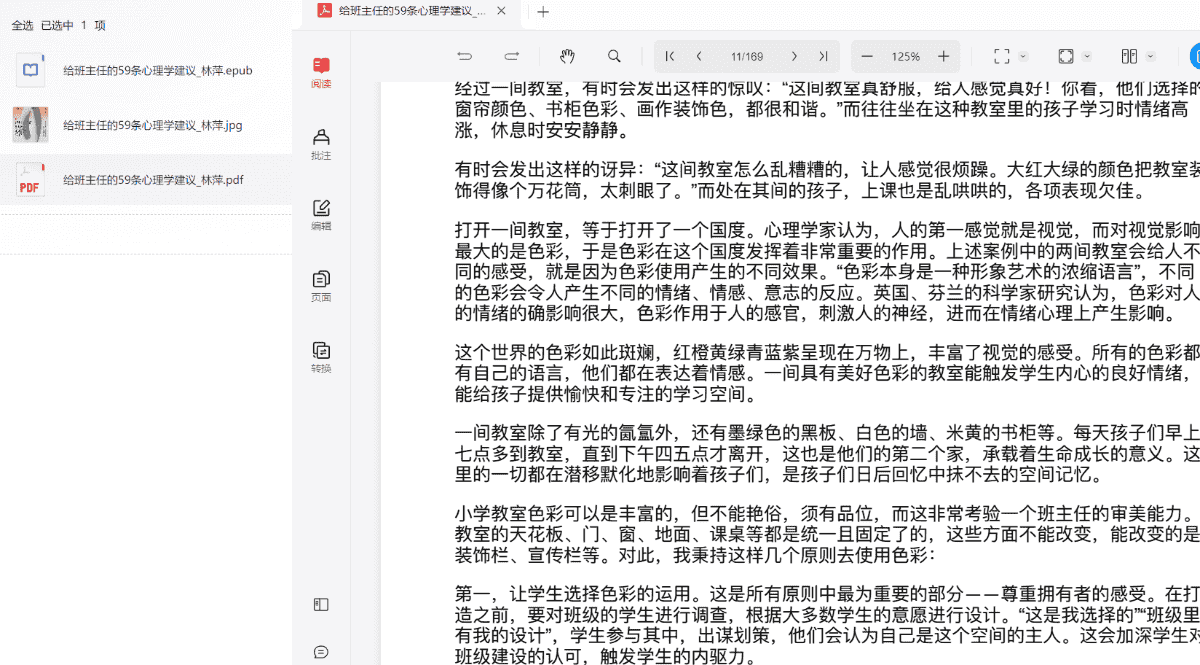This screenshot has height=665, width=1200.
Task: Expand the full screen mode dropdown arrow
Action: [x=1023, y=57]
